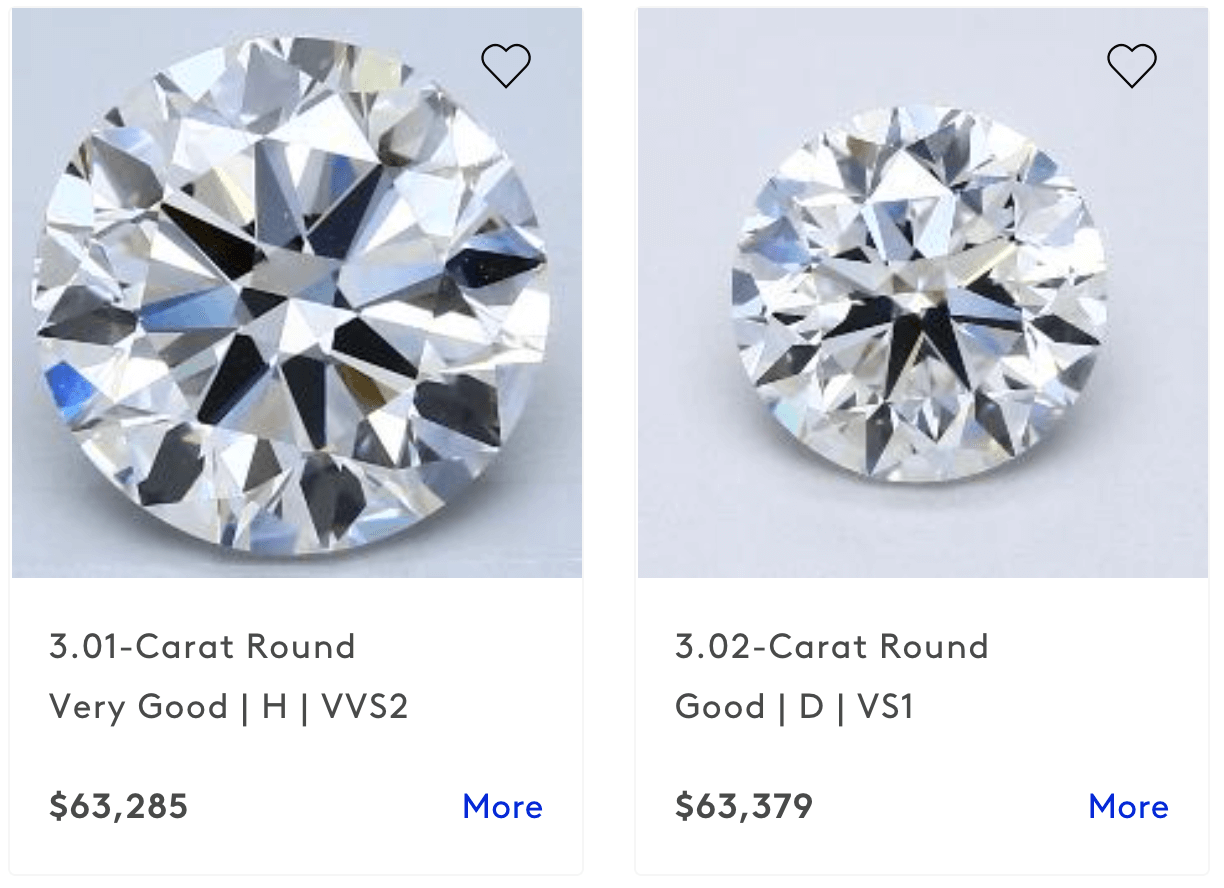
Task: Click "Round" in the 3.01-Carat title
Action: click(x=302, y=647)
